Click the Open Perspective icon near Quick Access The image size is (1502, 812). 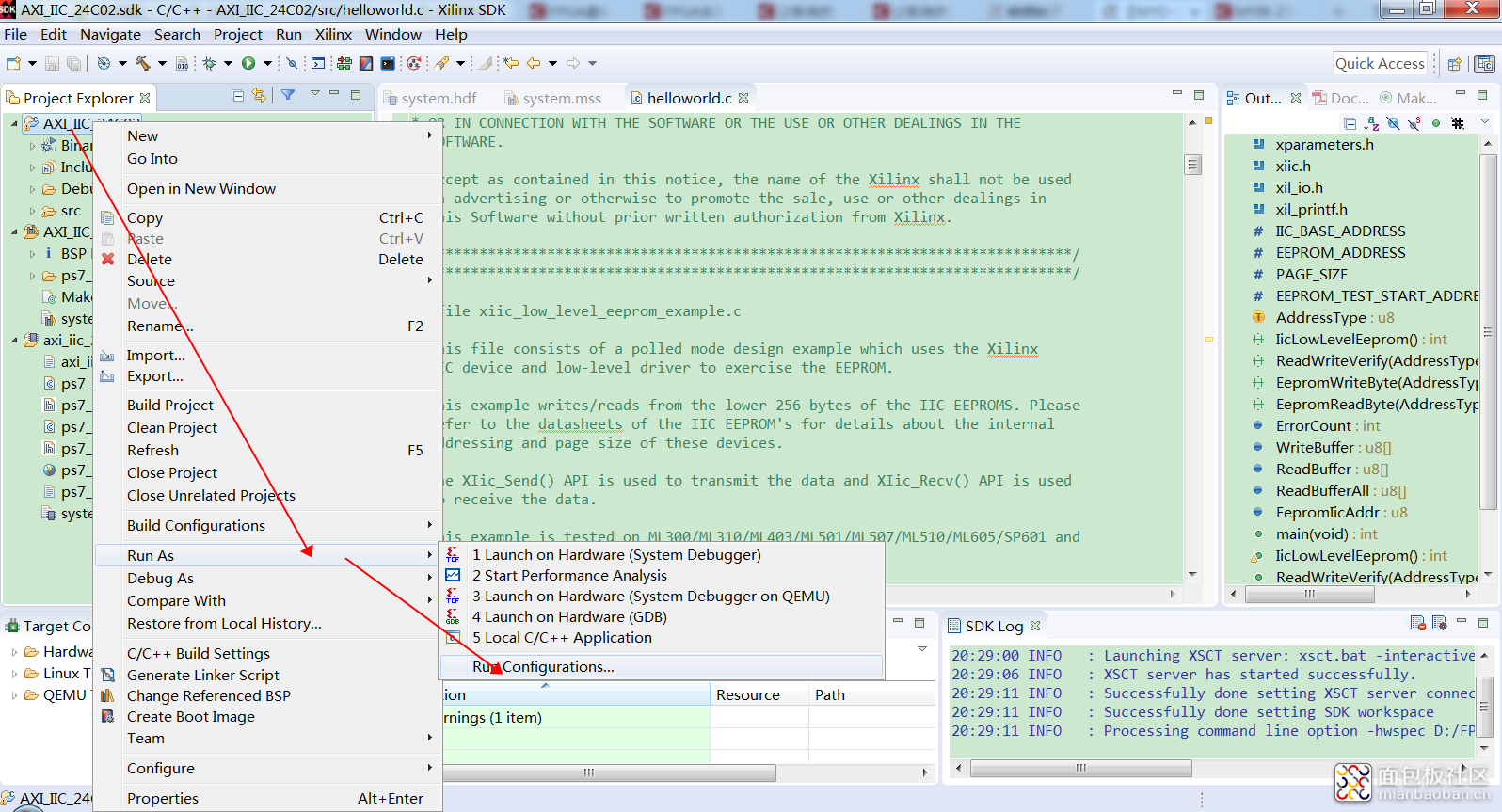[x=1455, y=64]
